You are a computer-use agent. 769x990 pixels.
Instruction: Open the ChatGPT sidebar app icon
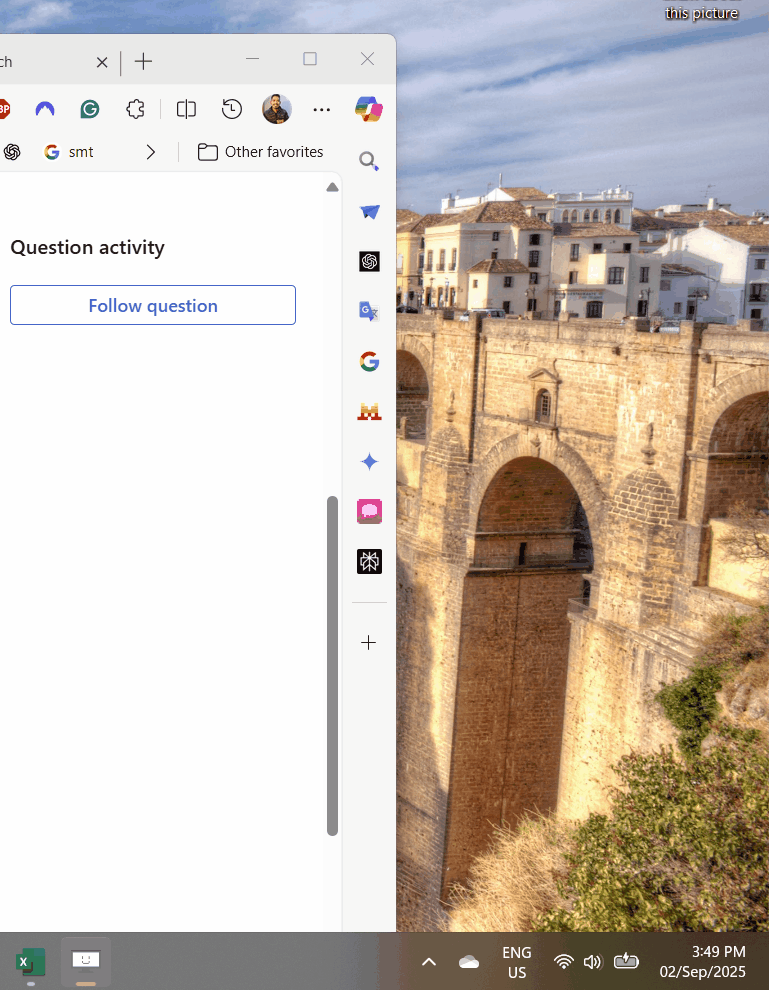point(369,261)
